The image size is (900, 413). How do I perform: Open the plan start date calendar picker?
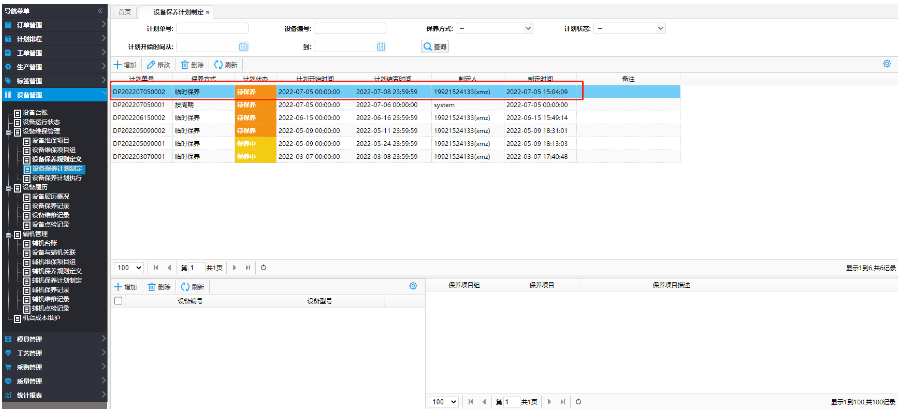tap(243, 46)
